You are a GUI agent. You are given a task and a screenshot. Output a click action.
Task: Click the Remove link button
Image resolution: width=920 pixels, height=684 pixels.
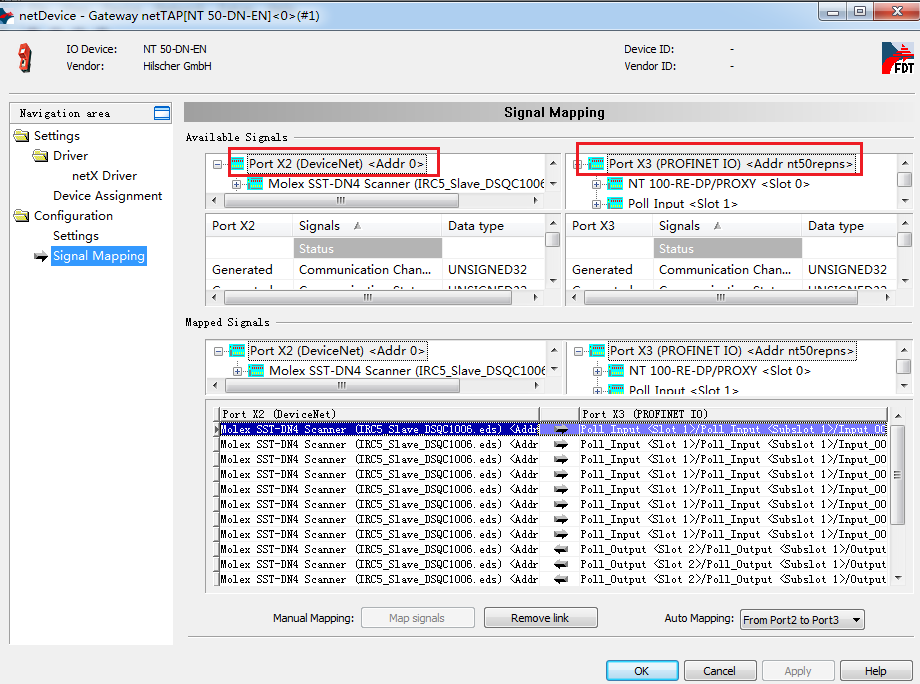pos(540,617)
